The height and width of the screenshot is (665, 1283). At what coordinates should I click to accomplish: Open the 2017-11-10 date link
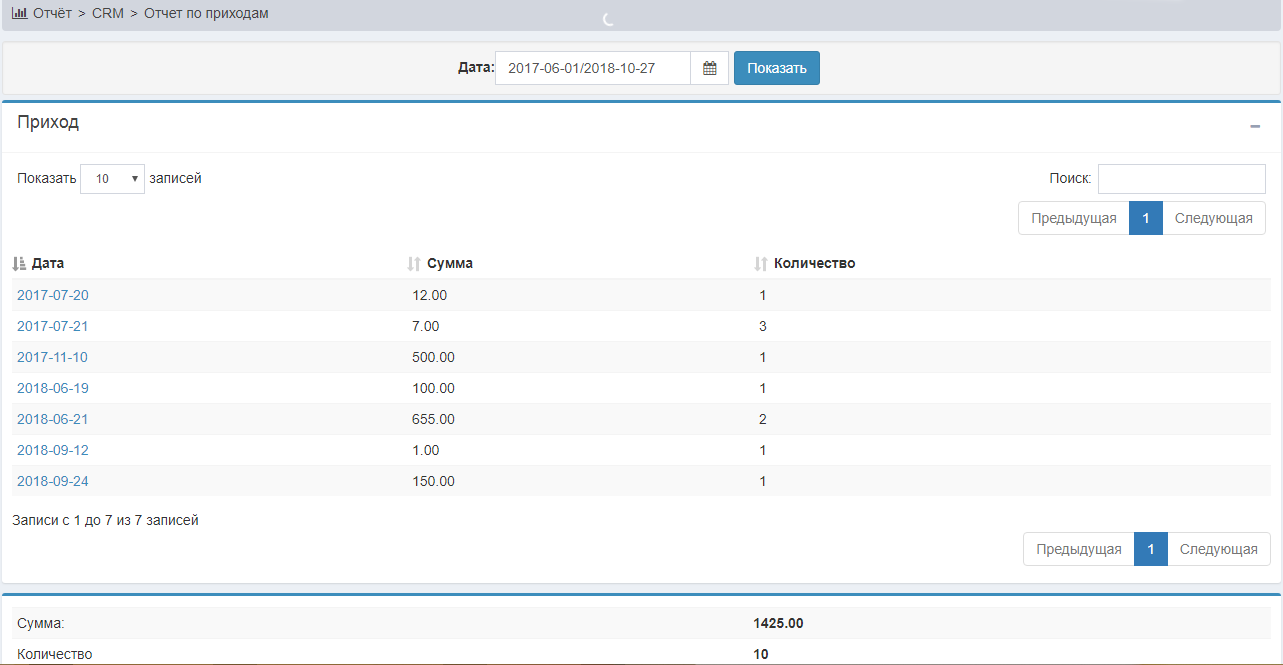(x=53, y=357)
